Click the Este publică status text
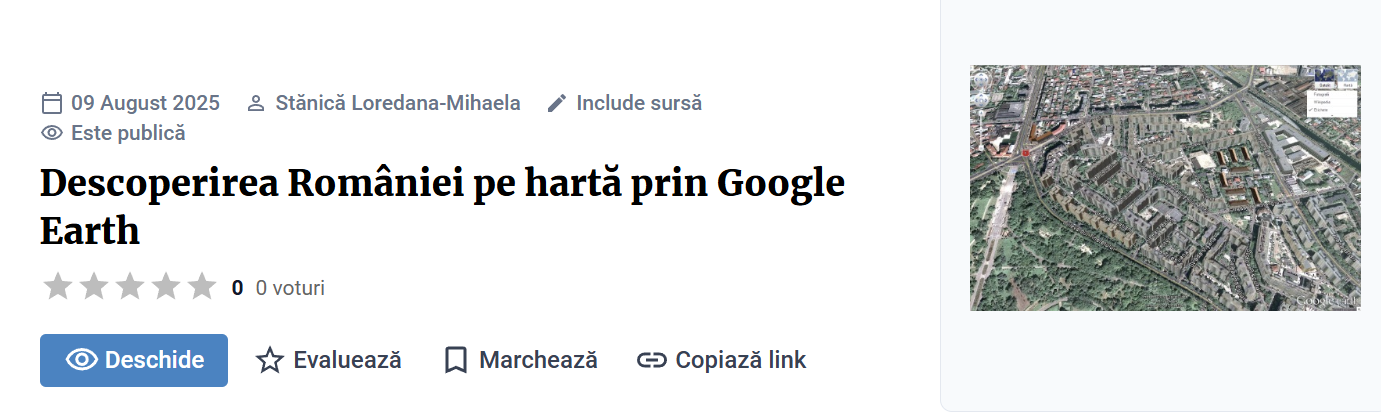Image resolution: width=1381 pixels, height=420 pixels. [x=128, y=133]
